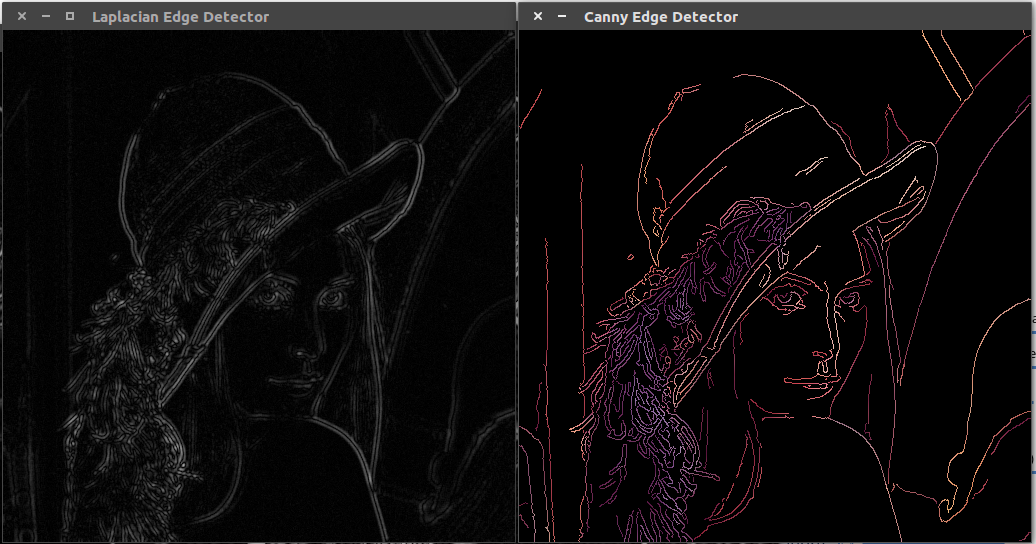Viewport: 1036px width, 544px height.
Task: Maximize the Laplacian Edge Detector window
Action: [69, 16]
